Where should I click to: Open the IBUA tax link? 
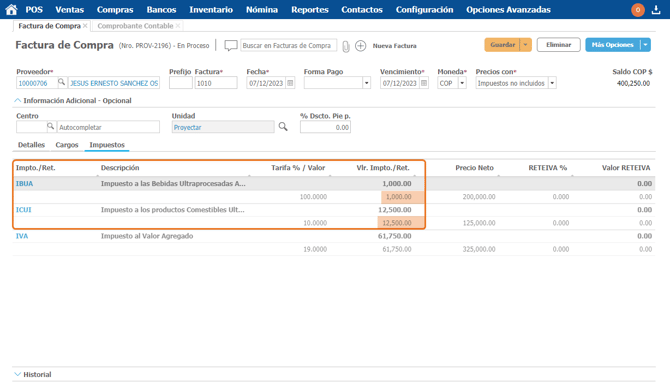24,183
